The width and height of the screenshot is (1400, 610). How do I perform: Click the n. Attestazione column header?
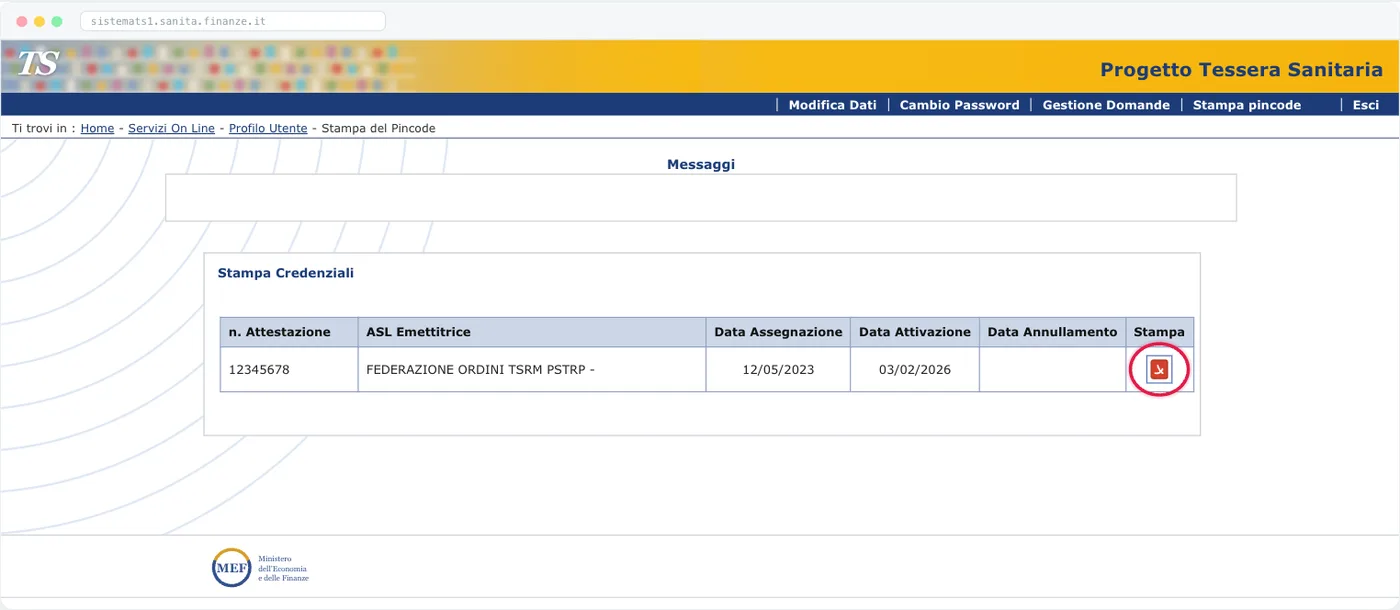(x=289, y=332)
